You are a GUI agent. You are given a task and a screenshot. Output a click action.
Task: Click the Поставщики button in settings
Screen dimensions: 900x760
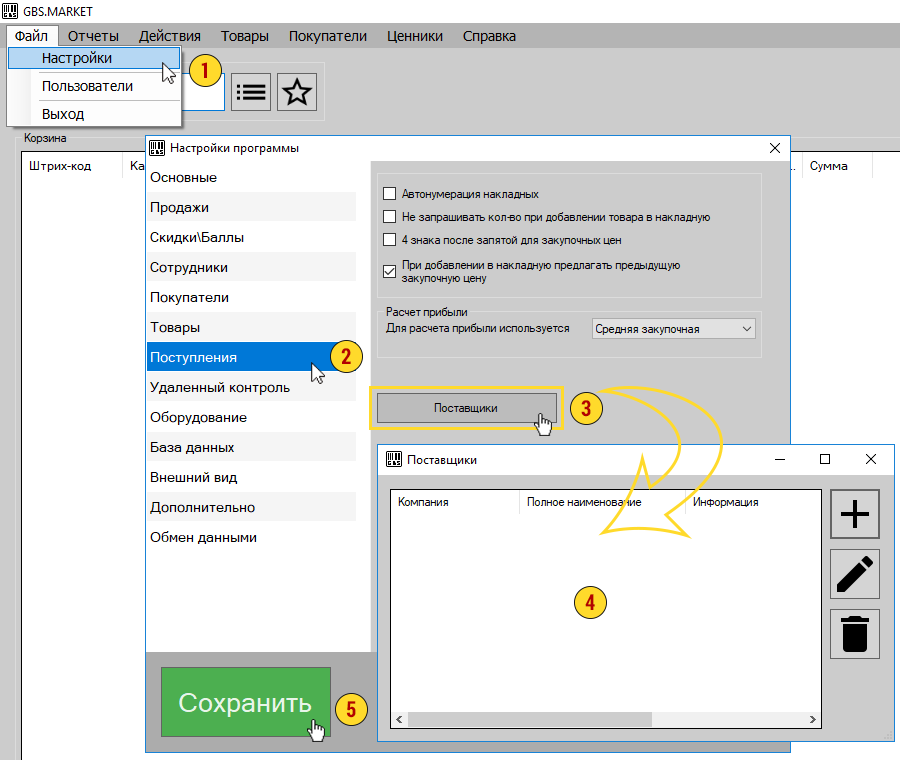(x=466, y=408)
